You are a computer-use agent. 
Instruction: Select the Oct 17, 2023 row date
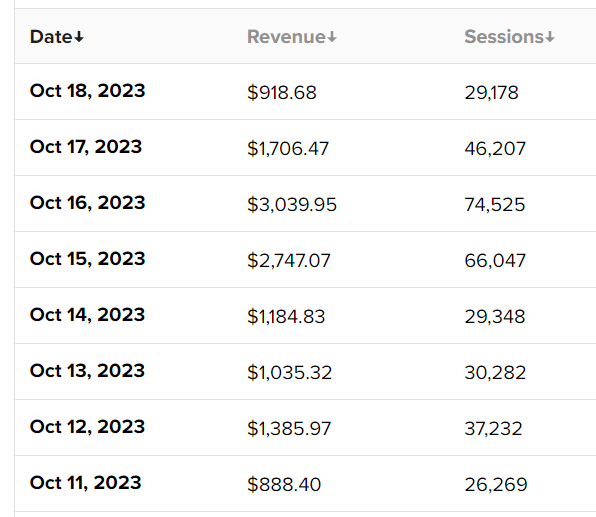pos(86,147)
